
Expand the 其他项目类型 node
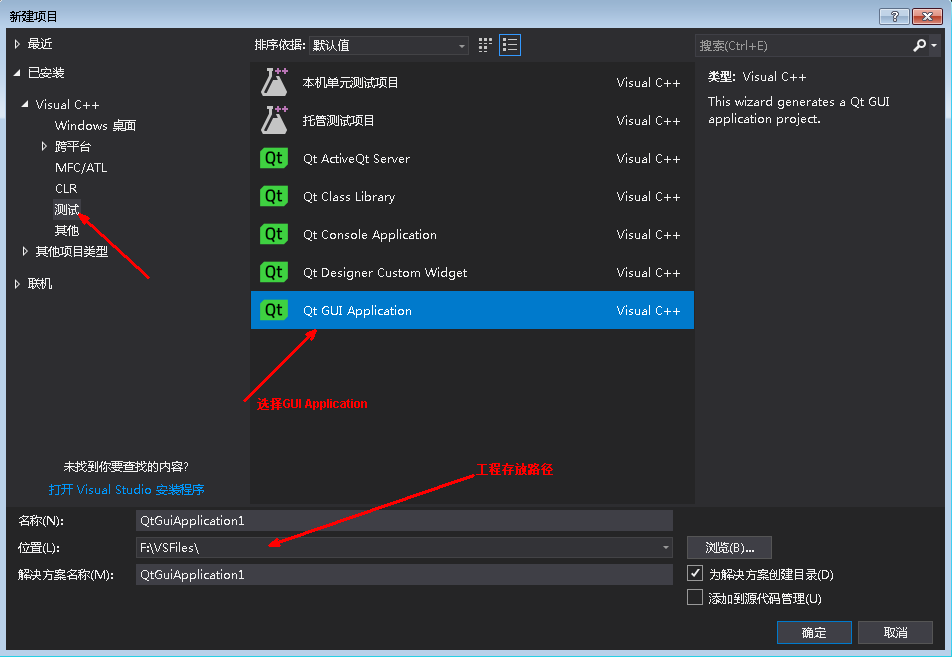(25, 251)
